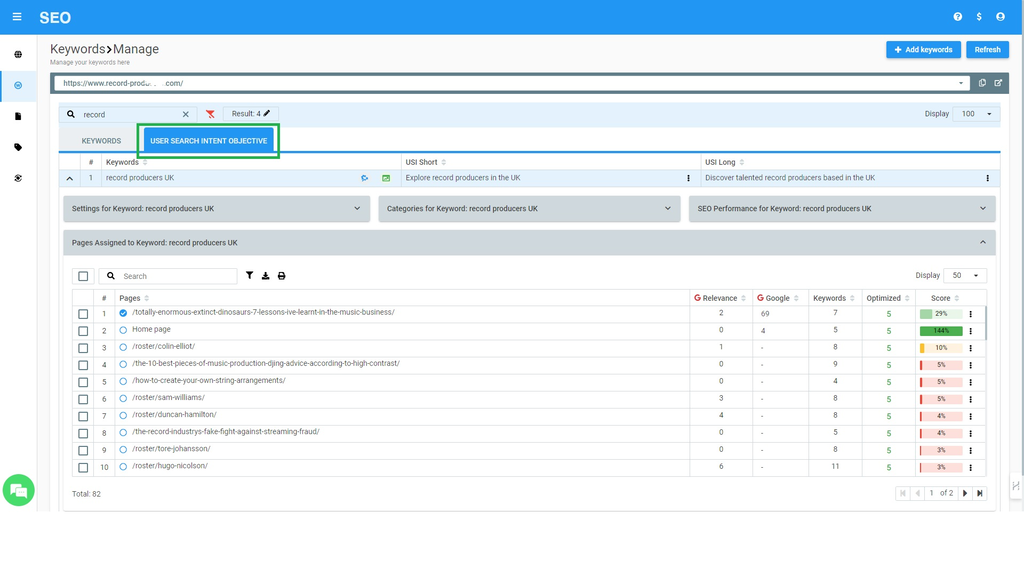Open the globe icon in sidebar
Image resolution: width=1024 pixels, height=576 pixels.
coord(18,54)
